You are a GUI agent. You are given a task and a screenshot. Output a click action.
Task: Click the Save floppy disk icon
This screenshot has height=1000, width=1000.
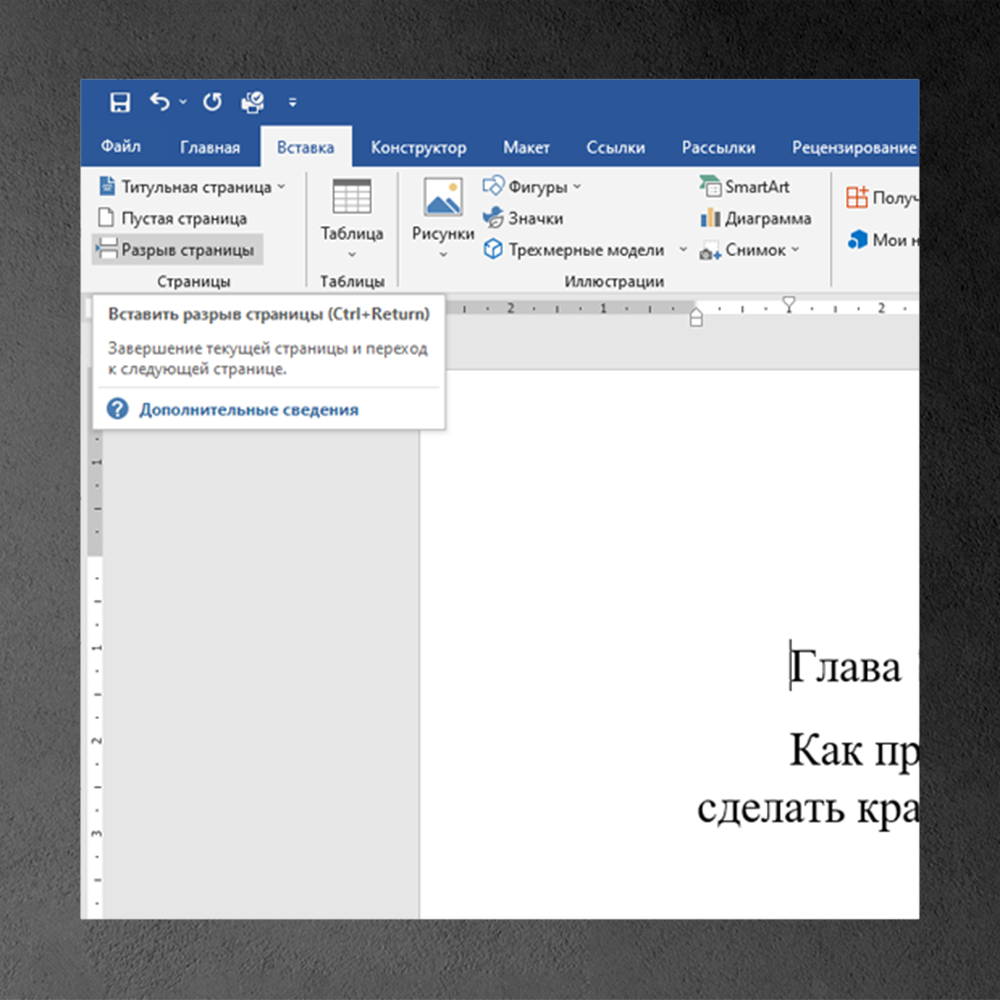pyautogui.click(x=120, y=102)
